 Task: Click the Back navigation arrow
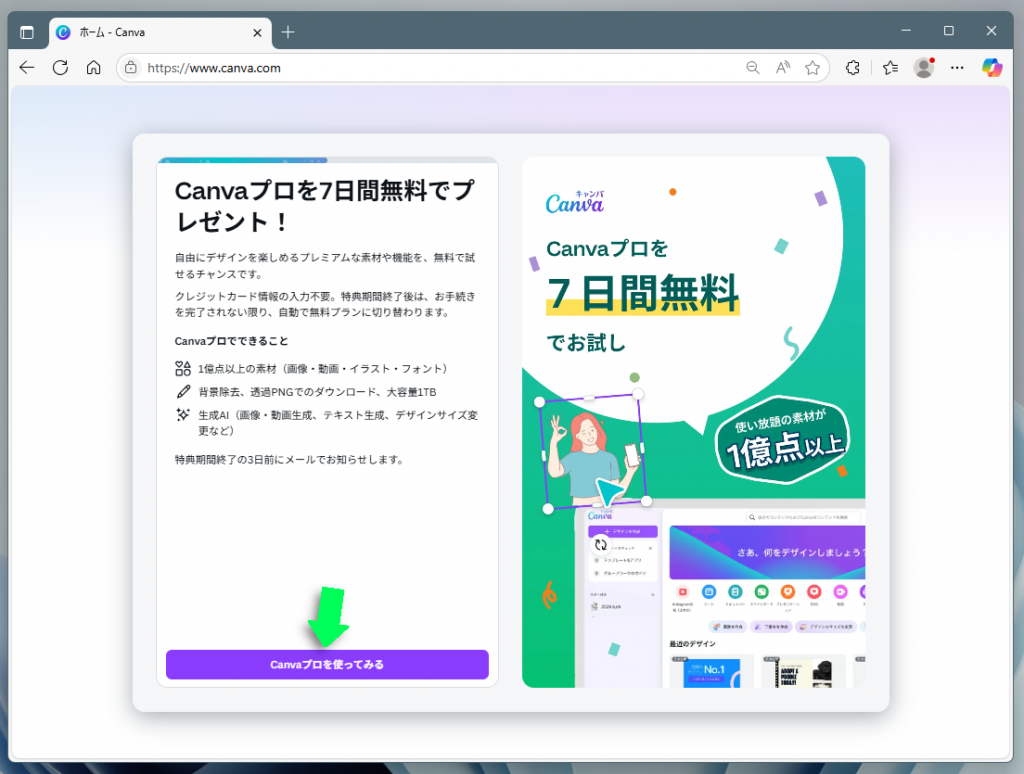(x=26, y=67)
